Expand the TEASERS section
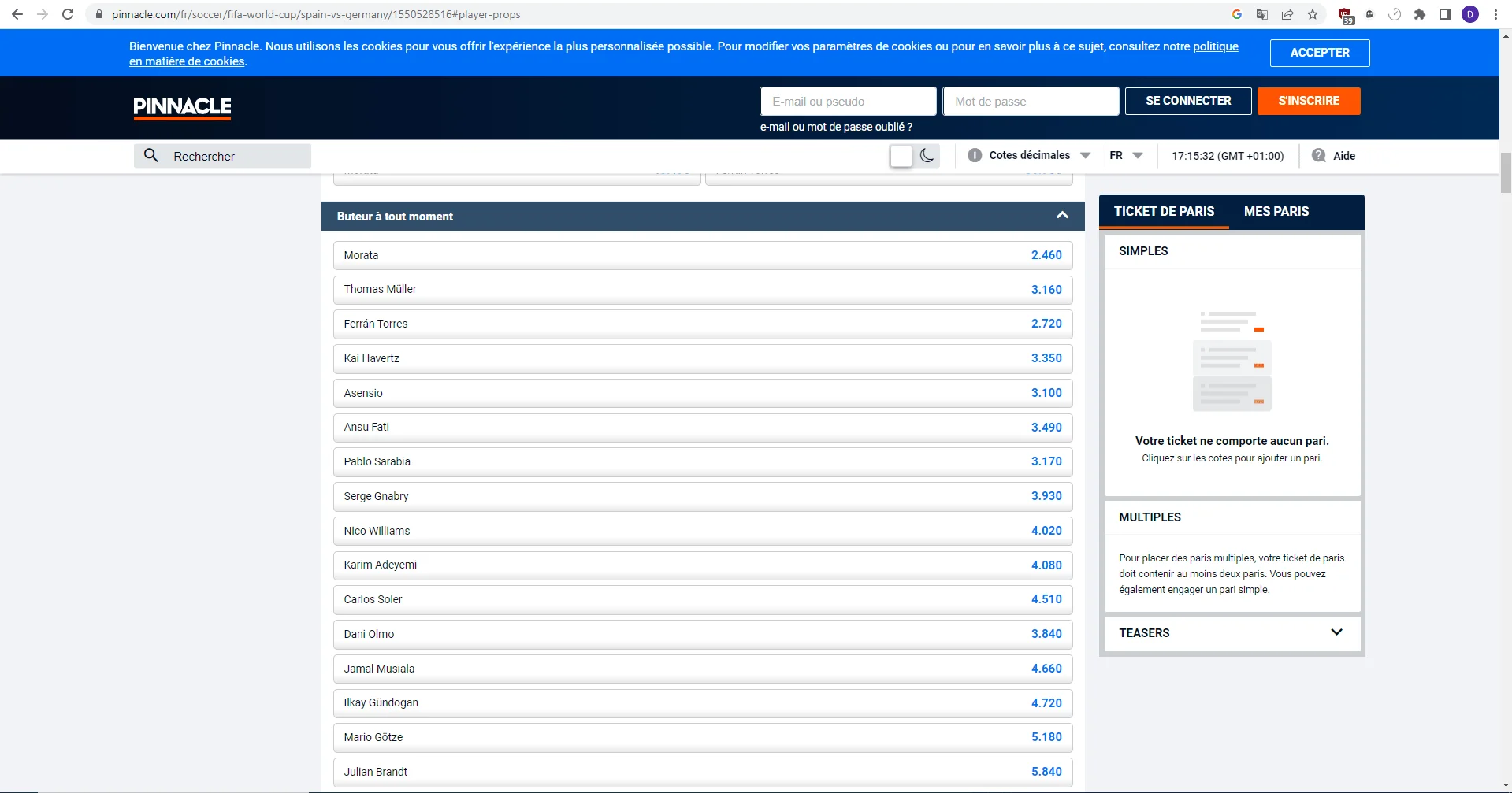This screenshot has width=1512, height=793. (x=1336, y=632)
